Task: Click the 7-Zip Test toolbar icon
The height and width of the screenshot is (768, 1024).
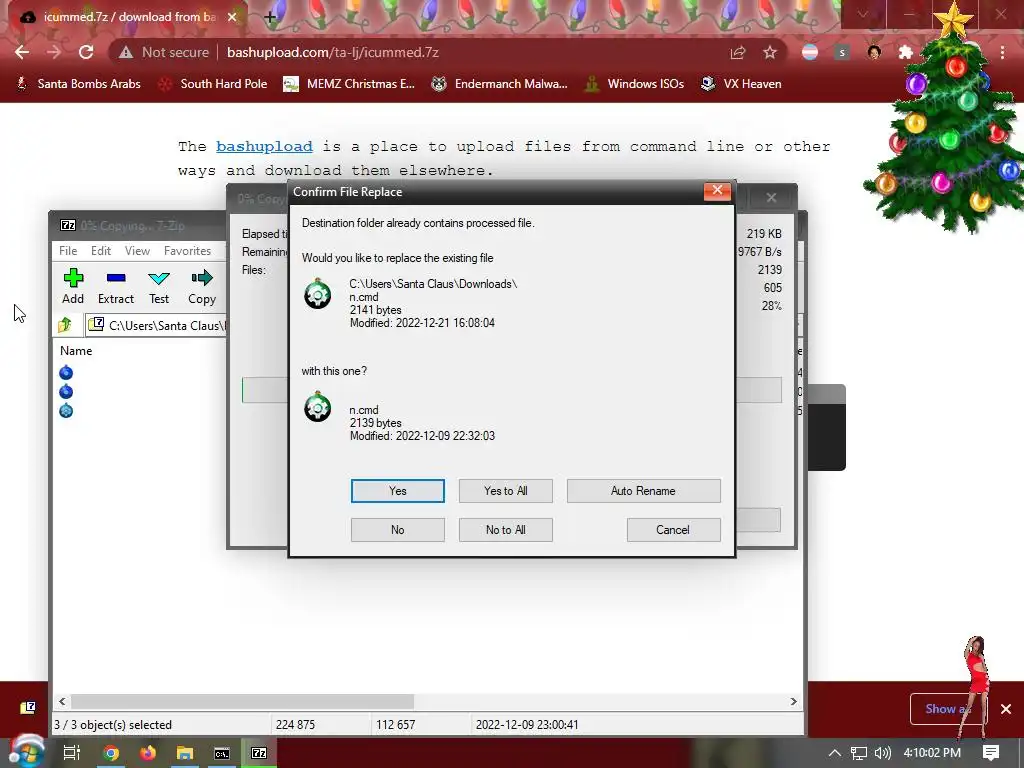Action: (159, 287)
